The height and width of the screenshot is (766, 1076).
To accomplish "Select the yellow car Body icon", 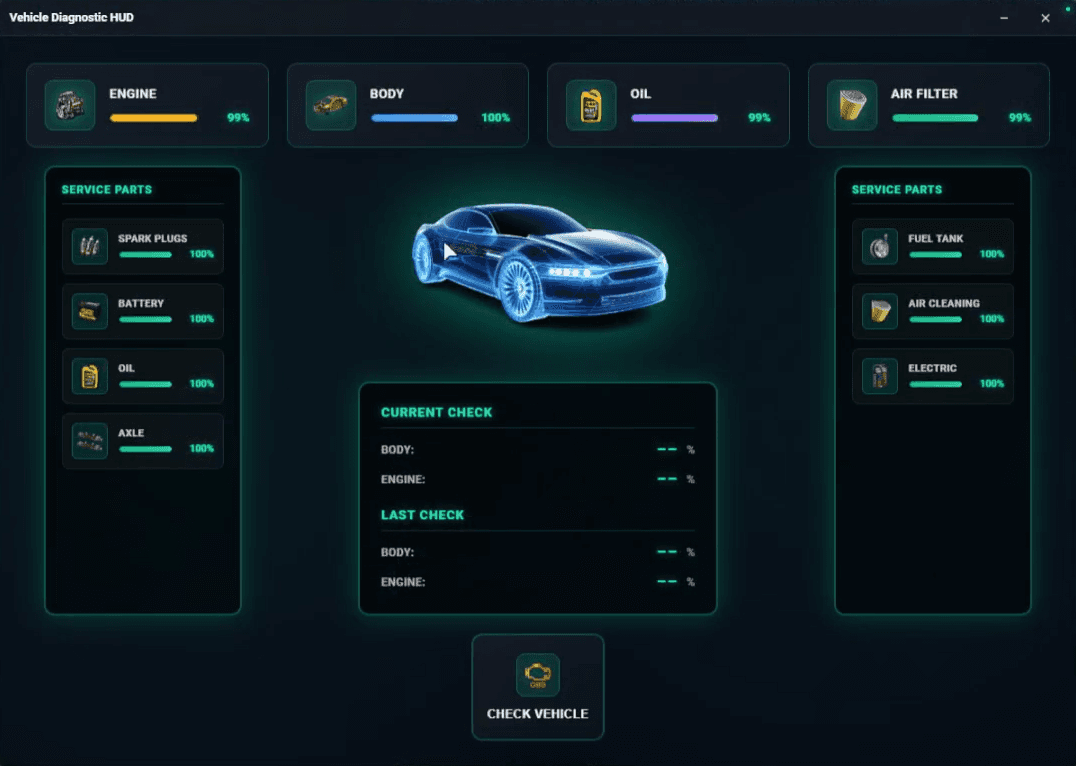I will tap(331, 105).
